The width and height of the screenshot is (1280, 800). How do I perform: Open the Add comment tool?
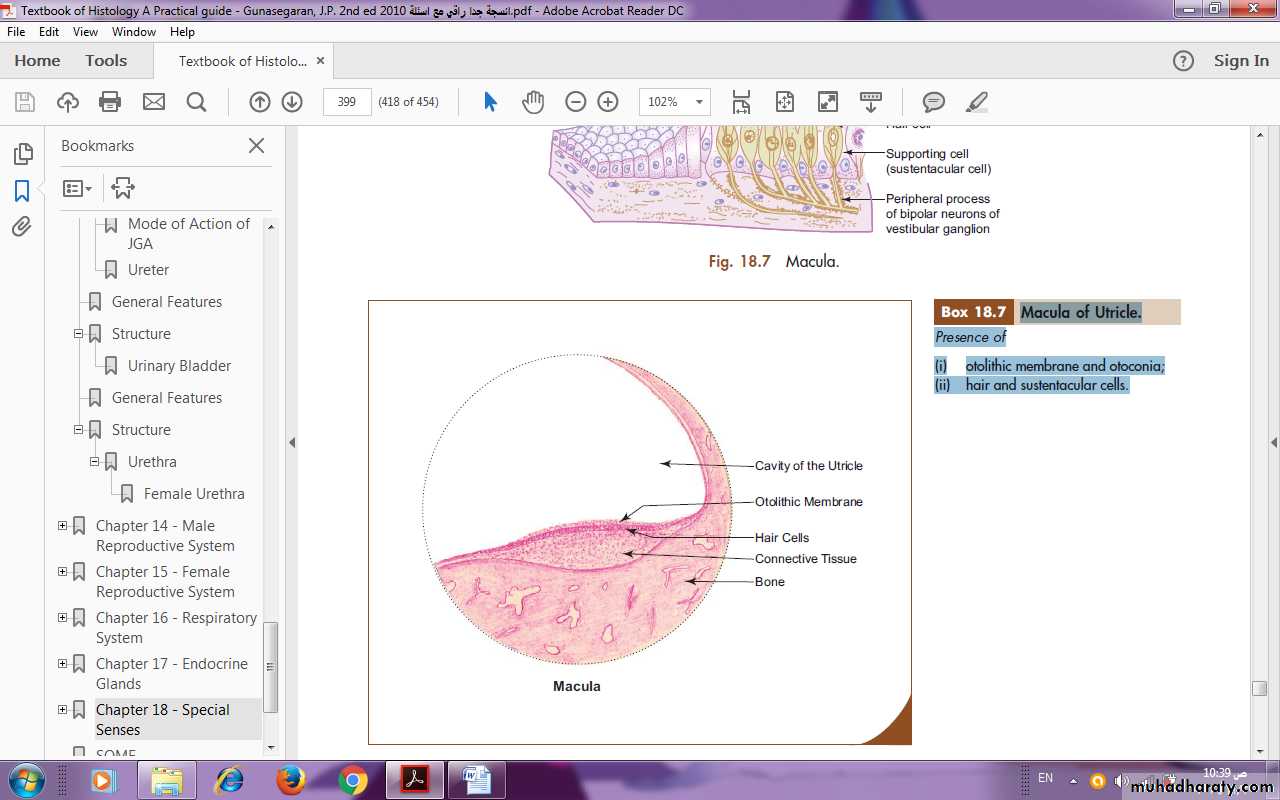[933, 101]
